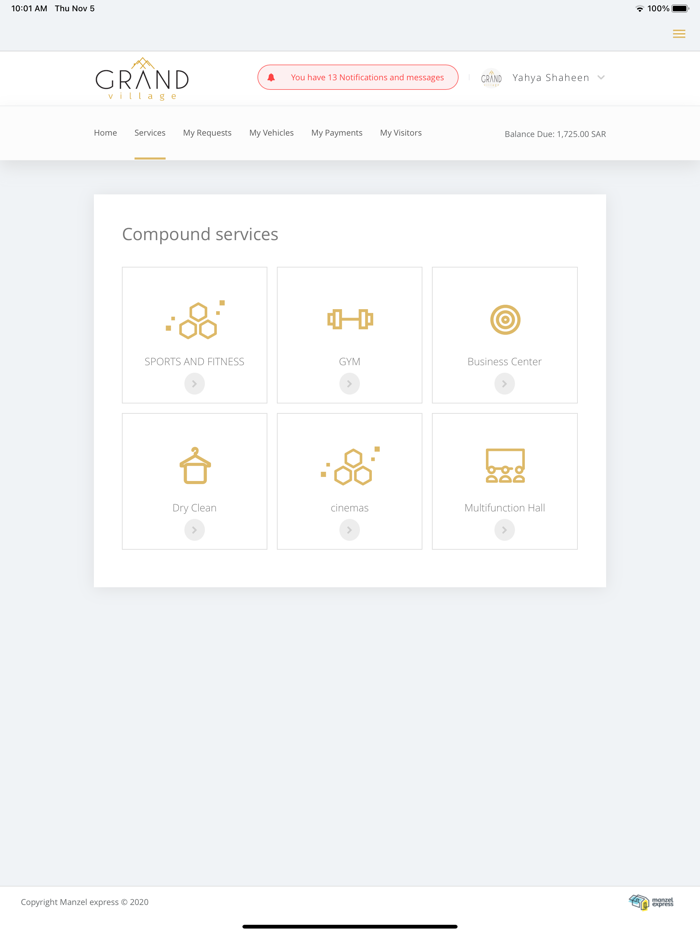Tap the 10:01 AM clock in status bar
The height and width of the screenshot is (934, 700).
coord(29,8)
